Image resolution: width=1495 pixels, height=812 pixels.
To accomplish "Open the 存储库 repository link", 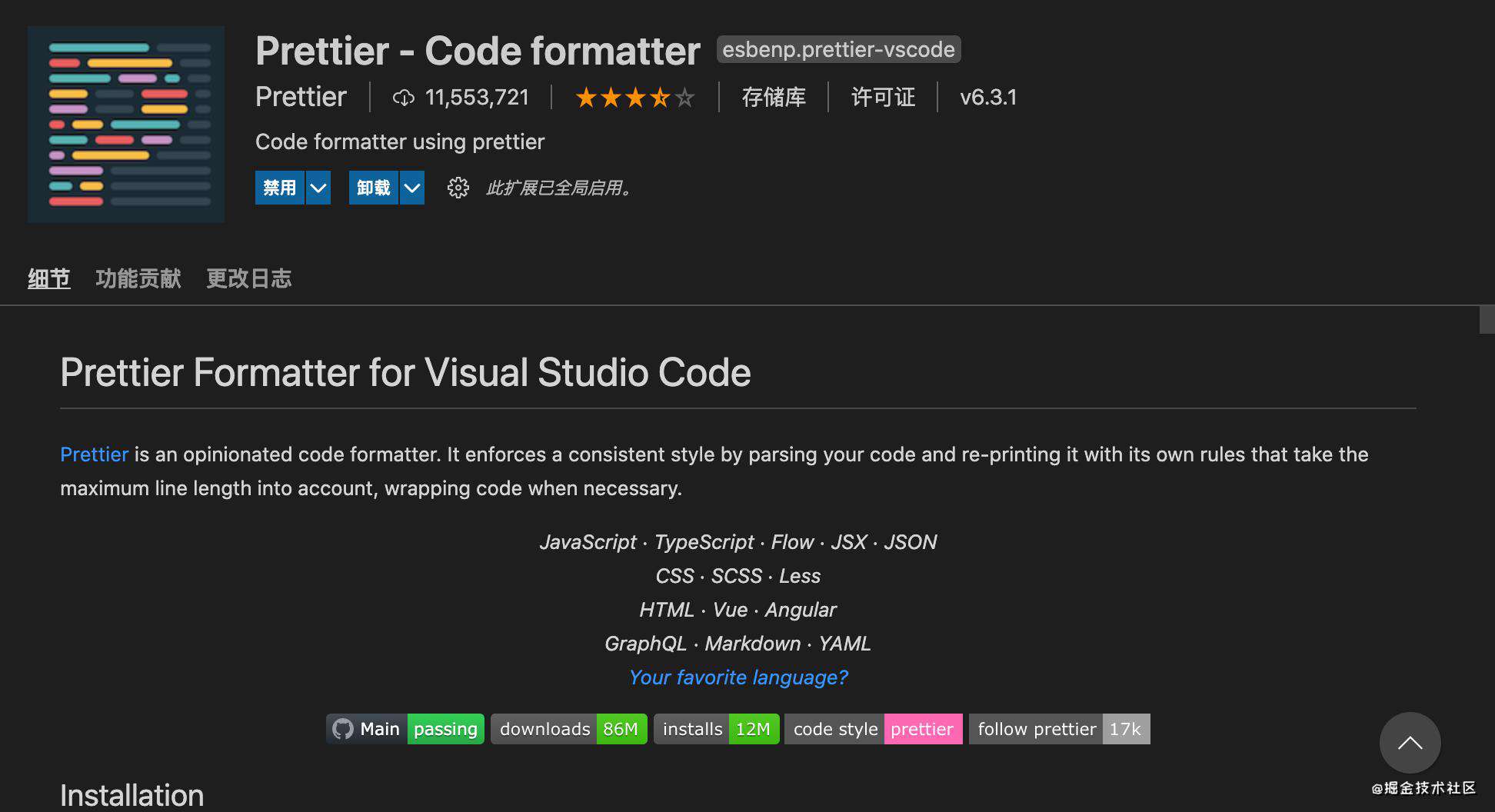I will pyautogui.click(x=774, y=98).
